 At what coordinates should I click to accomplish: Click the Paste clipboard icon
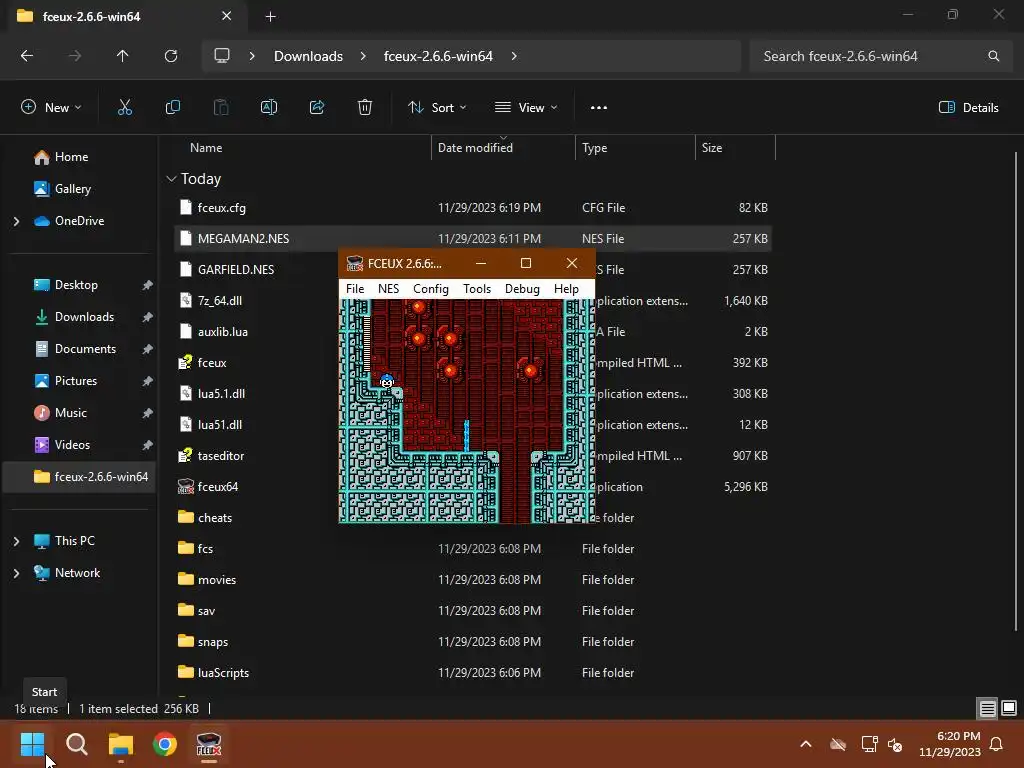point(221,108)
